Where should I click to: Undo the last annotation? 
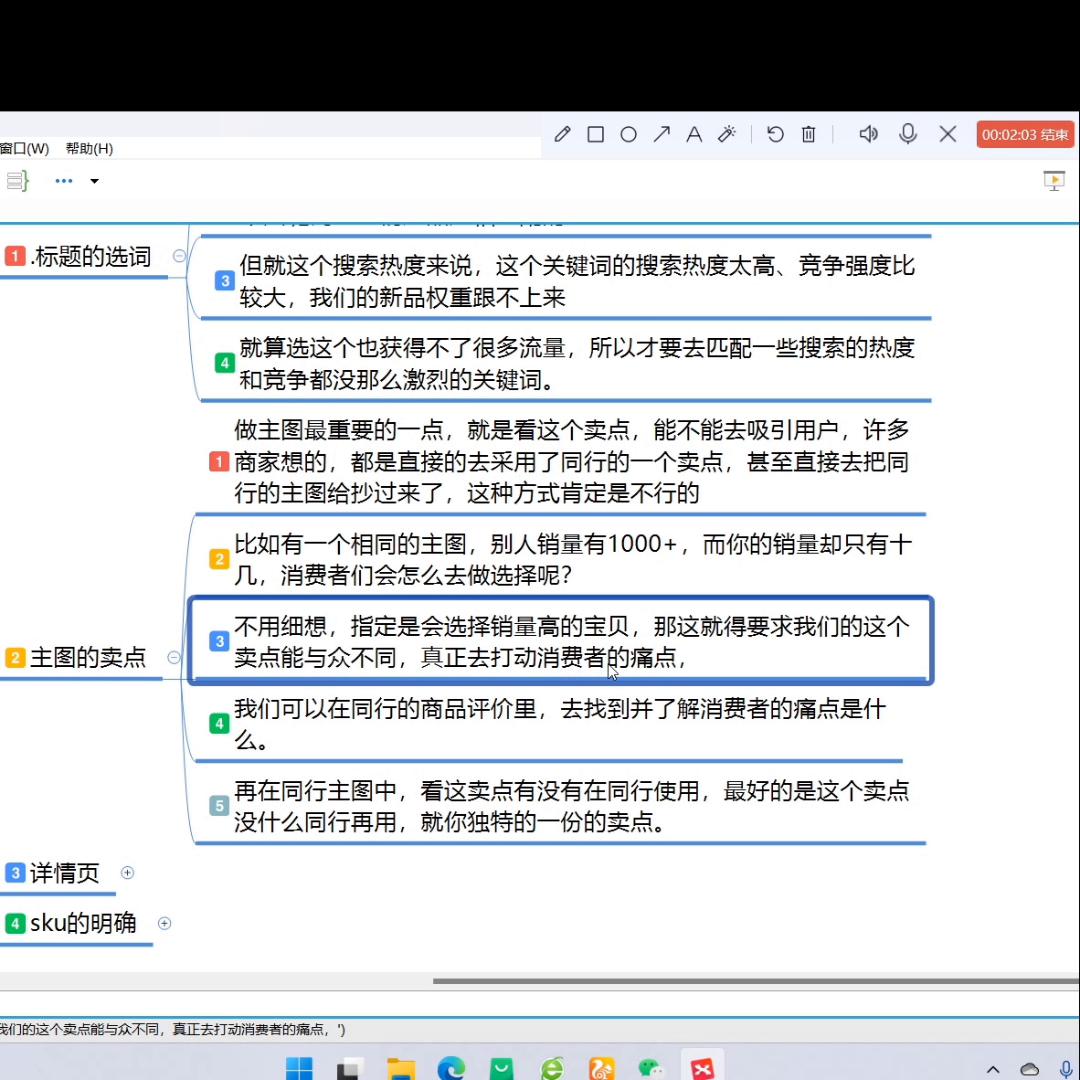[x=775, y=133]
